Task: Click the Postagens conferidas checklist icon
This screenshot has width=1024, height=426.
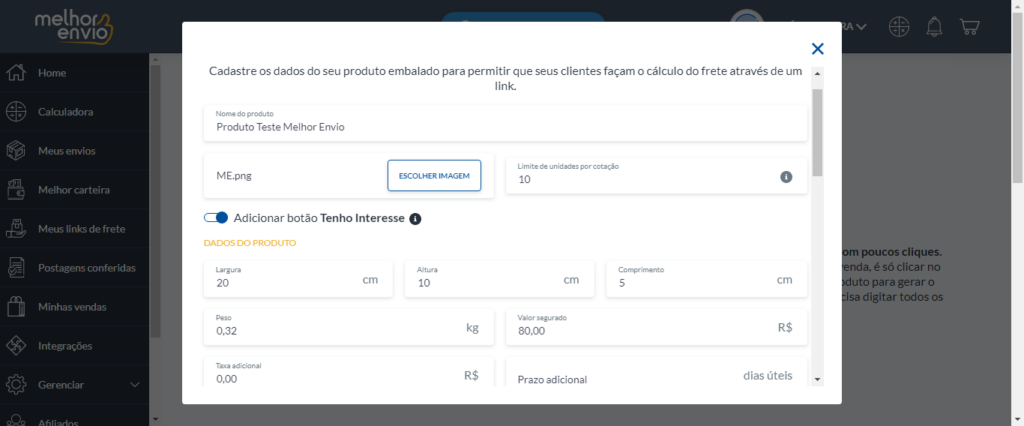Action: point(16,268)
